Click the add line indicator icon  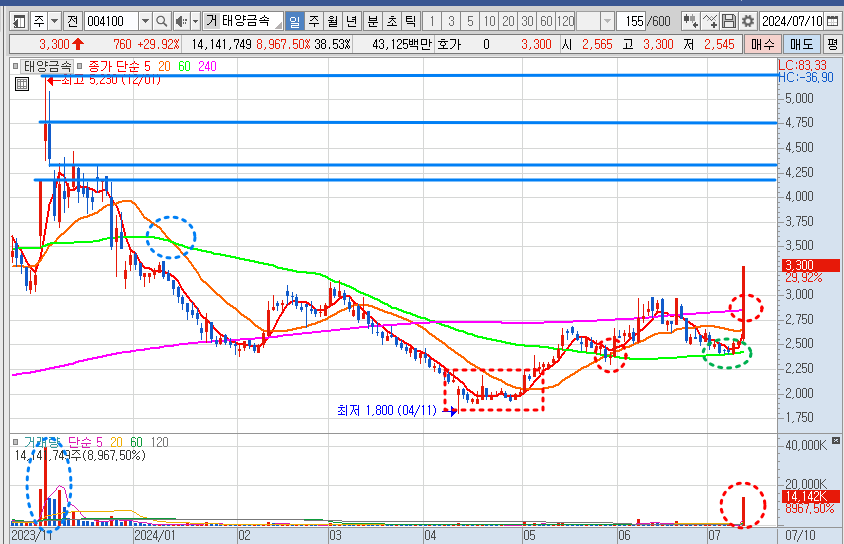coord(710,22)
